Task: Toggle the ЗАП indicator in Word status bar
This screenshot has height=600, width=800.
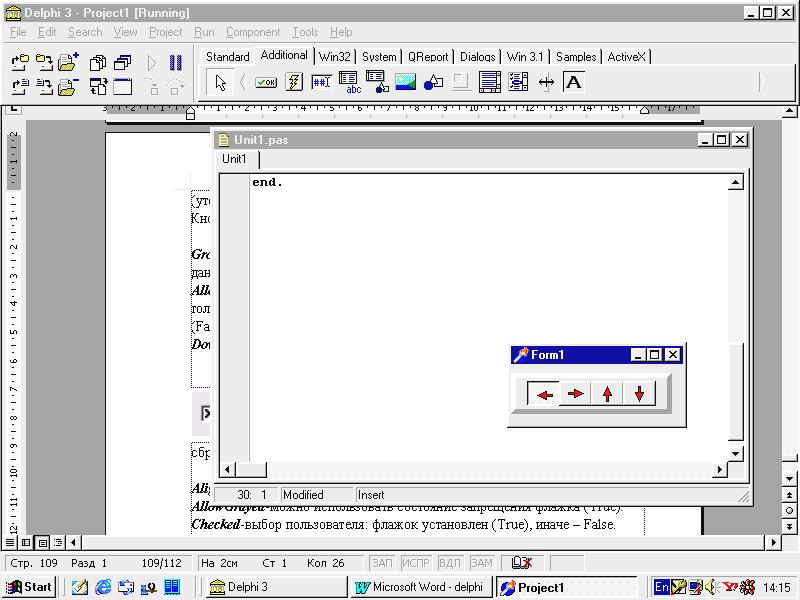Action: pyautogui.click(x=382, y=563)
